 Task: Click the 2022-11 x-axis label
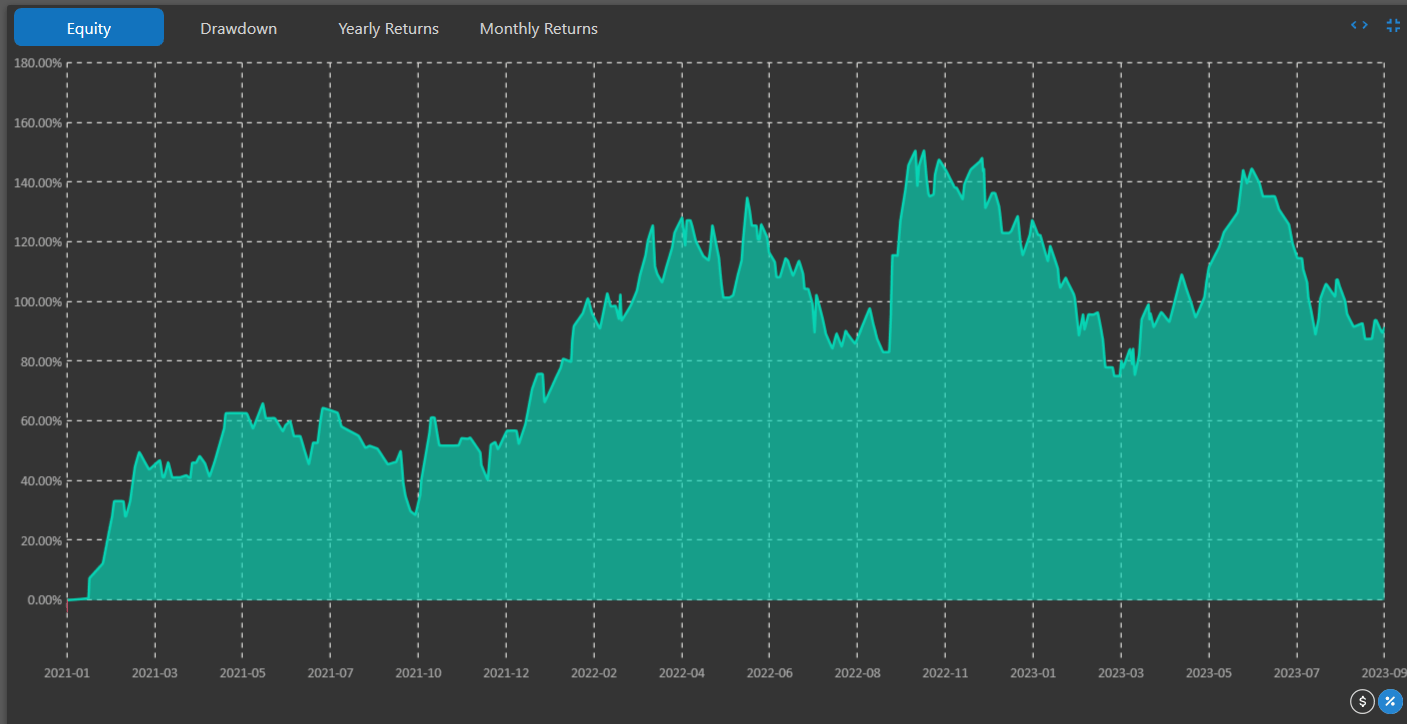(946, 673)
